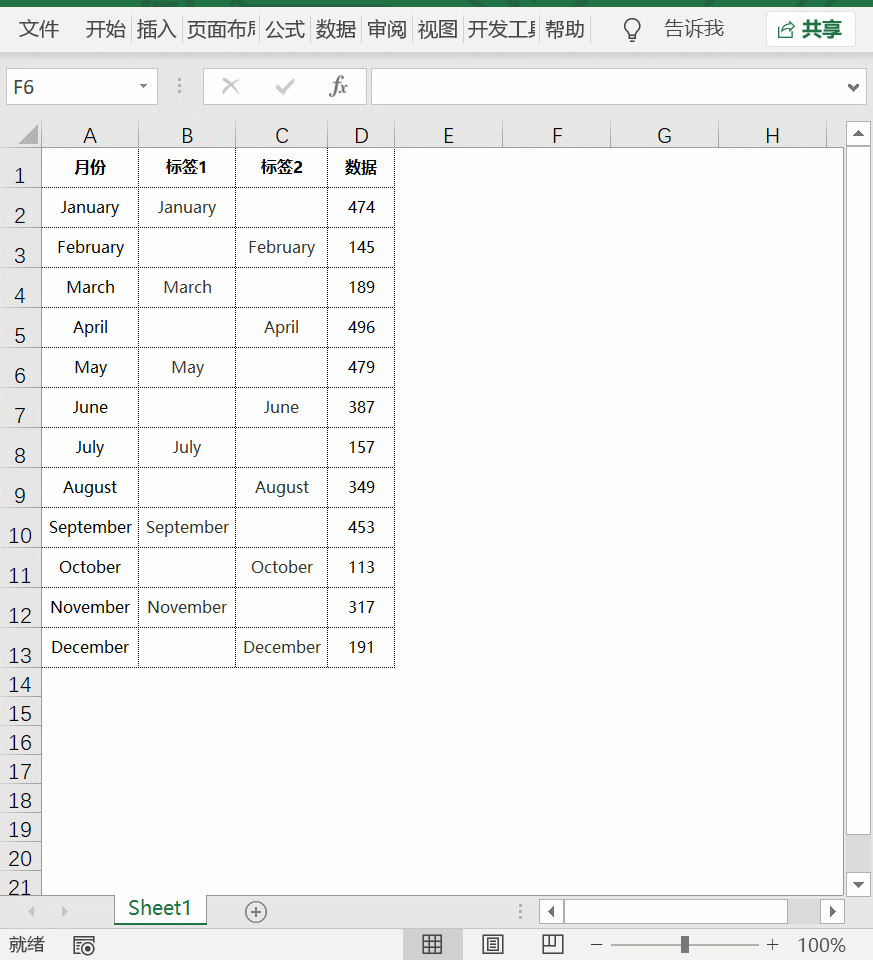Select column F header
The width and height of the screenshot is (873, 960).
click(x=556, y=135)
